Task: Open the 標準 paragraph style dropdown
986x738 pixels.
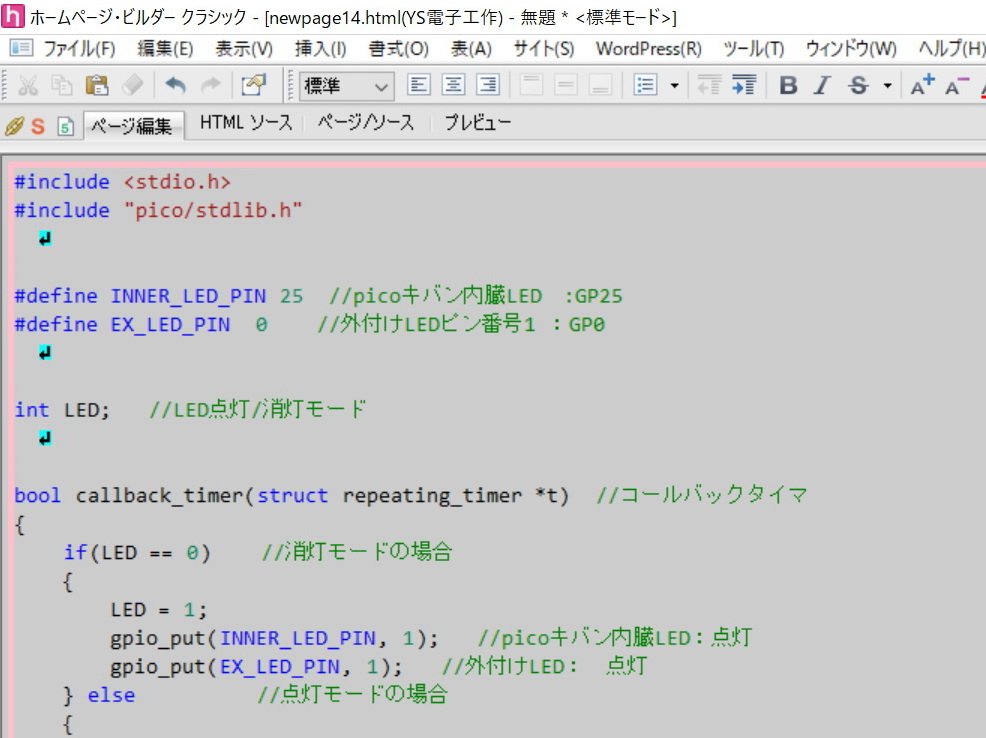Action: click(347, 86)
